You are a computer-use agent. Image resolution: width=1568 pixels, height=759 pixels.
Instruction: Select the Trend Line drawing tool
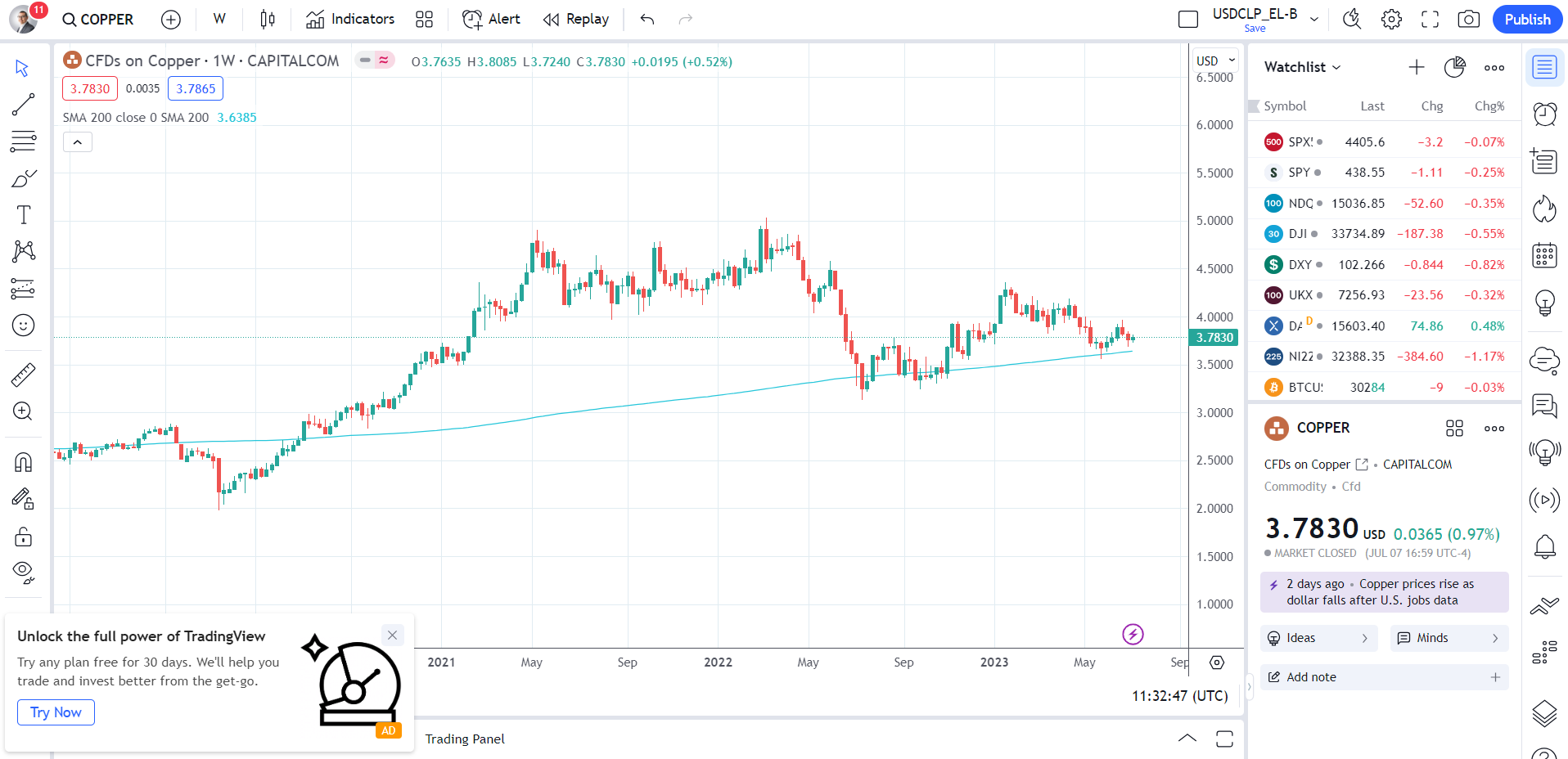24,104
